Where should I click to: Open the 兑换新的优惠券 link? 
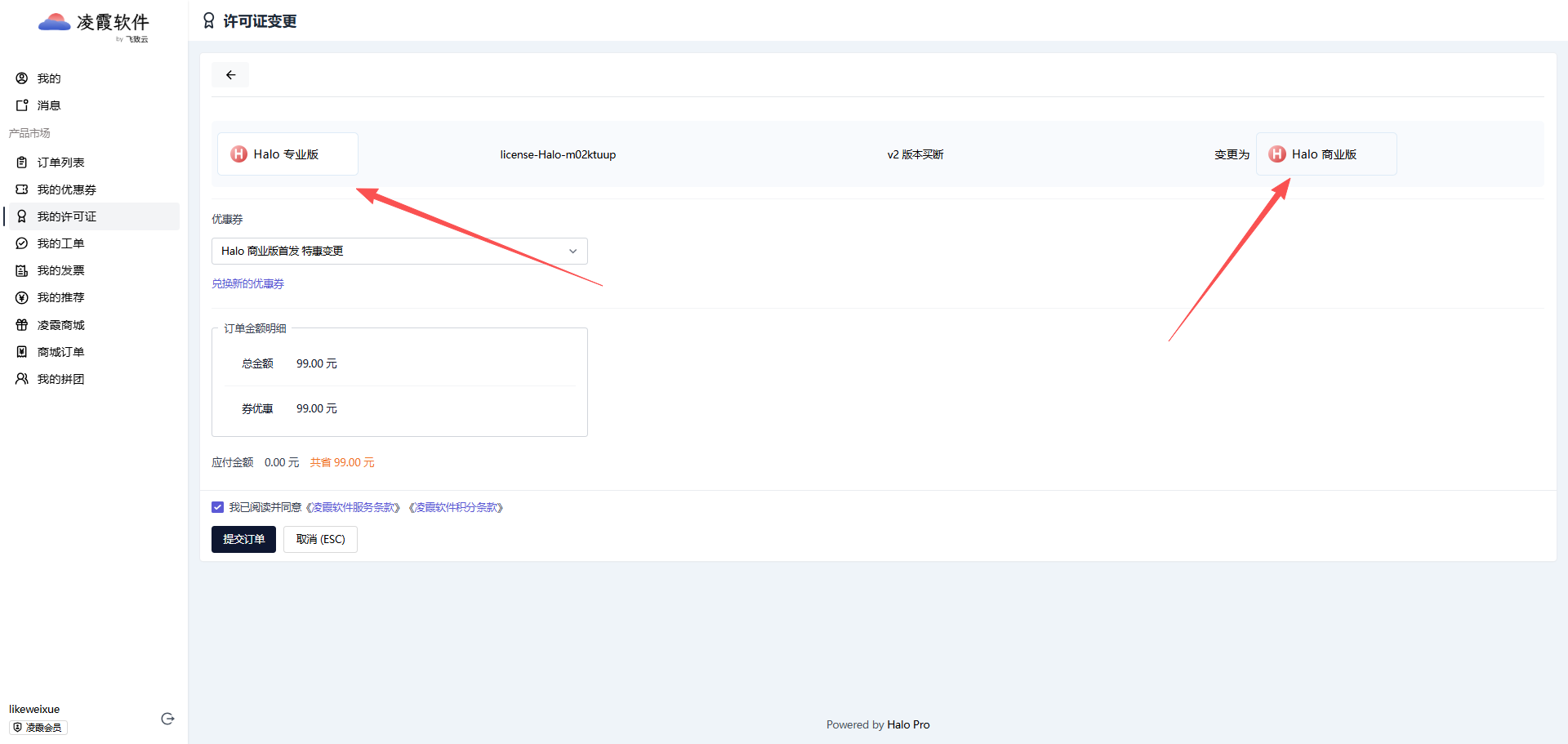tap(247, 283)
